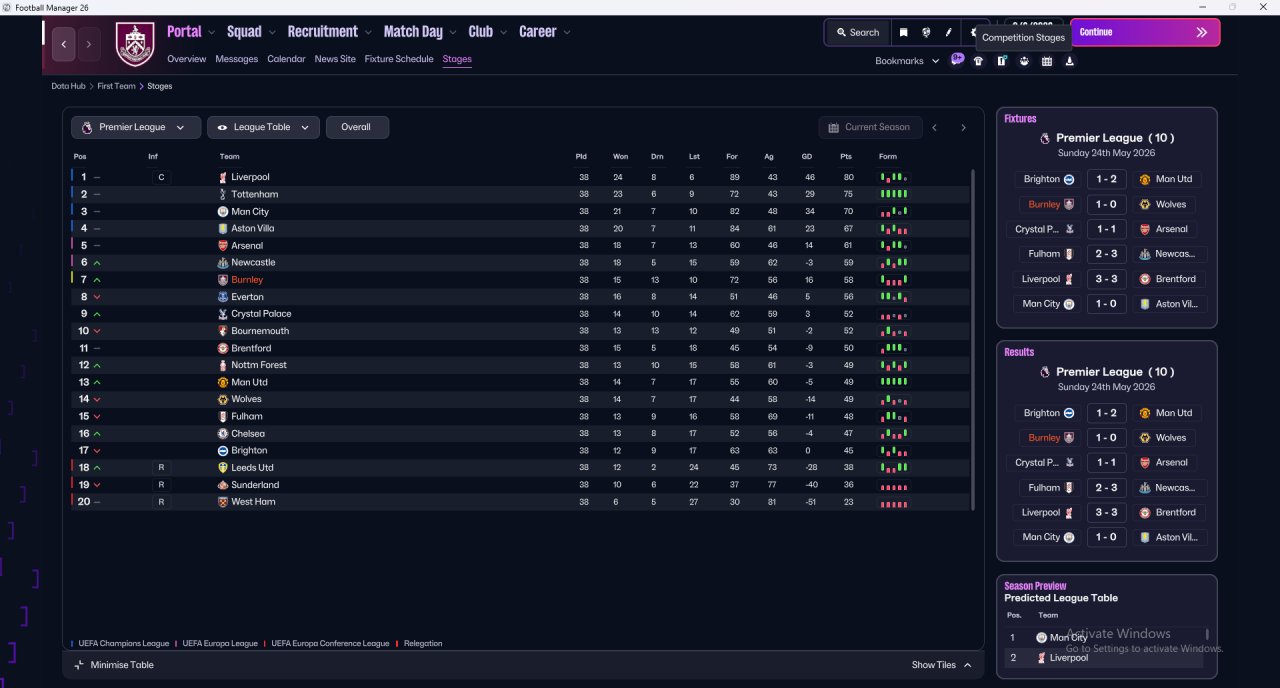The height and width of the screenshot is (688, 1280).
Task: Click Liverpool's badge in league table
Action: (x=223, y=177)
